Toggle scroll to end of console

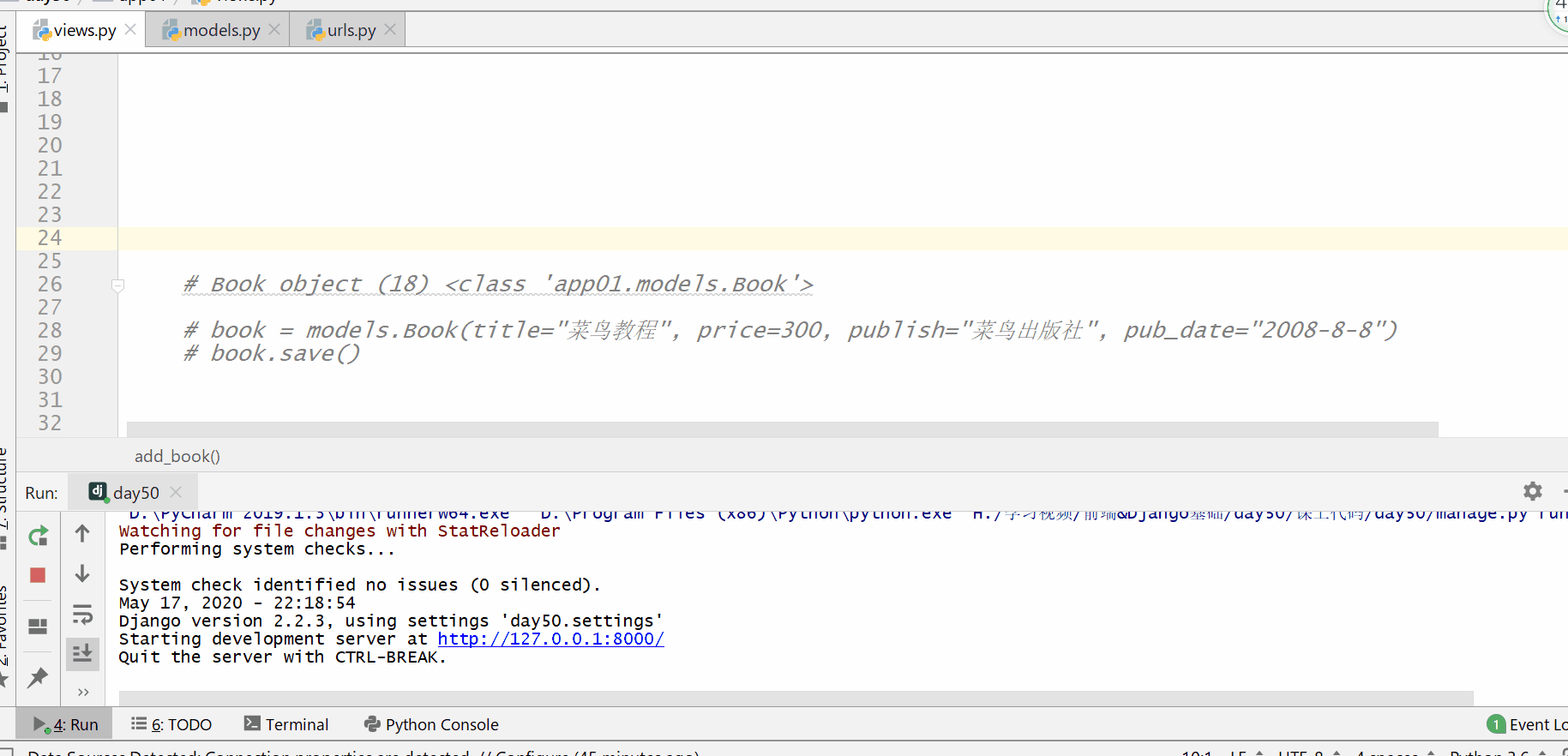click(82, 654)
